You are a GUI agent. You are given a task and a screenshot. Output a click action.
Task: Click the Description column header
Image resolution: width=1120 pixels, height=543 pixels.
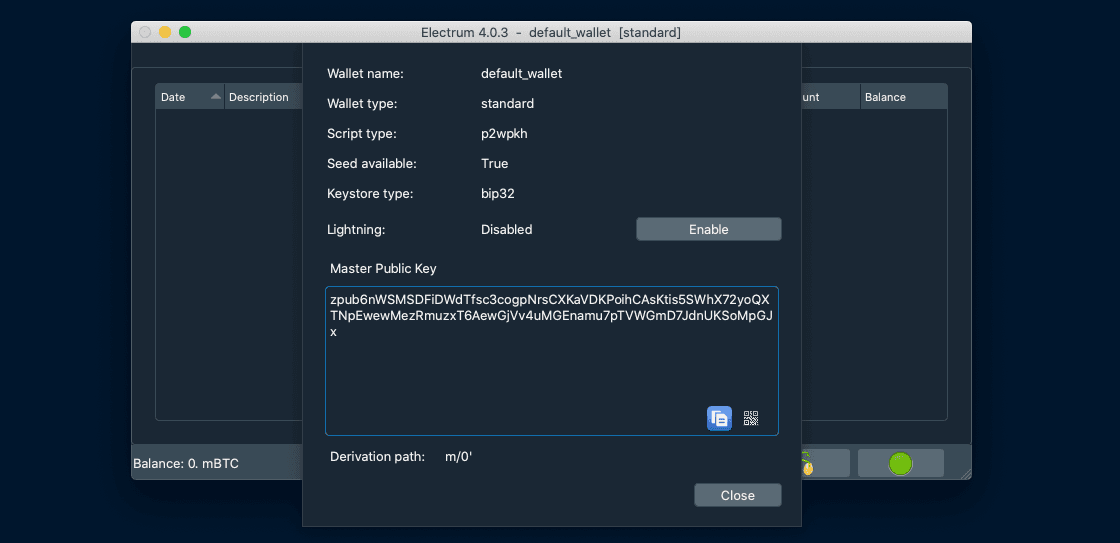(x=263, y=97)
